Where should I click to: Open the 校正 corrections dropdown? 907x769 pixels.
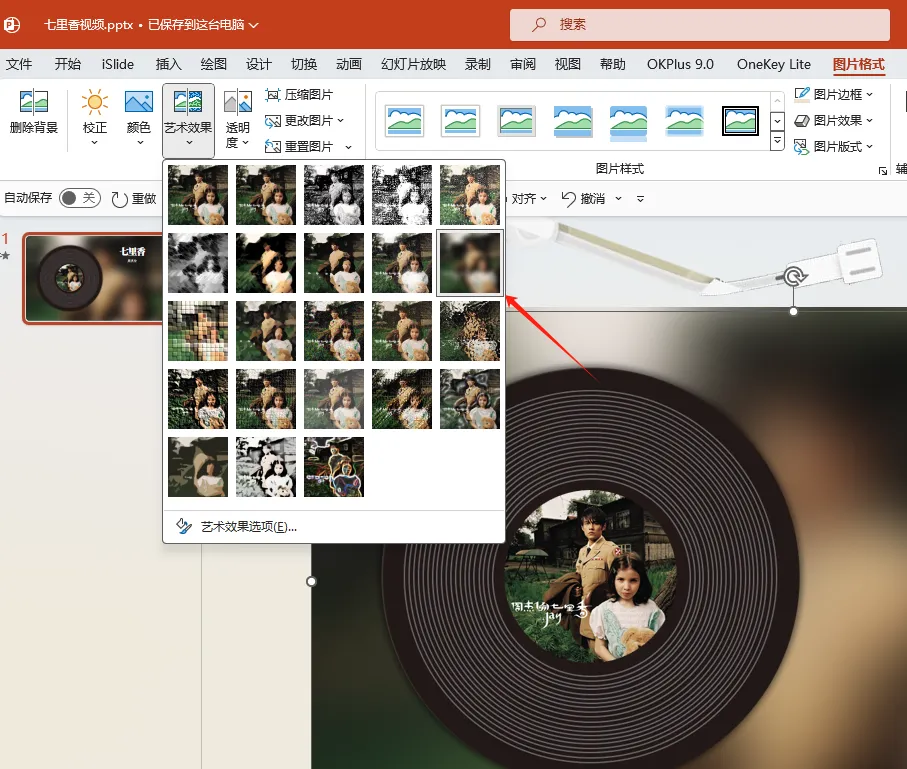(94, 119)
